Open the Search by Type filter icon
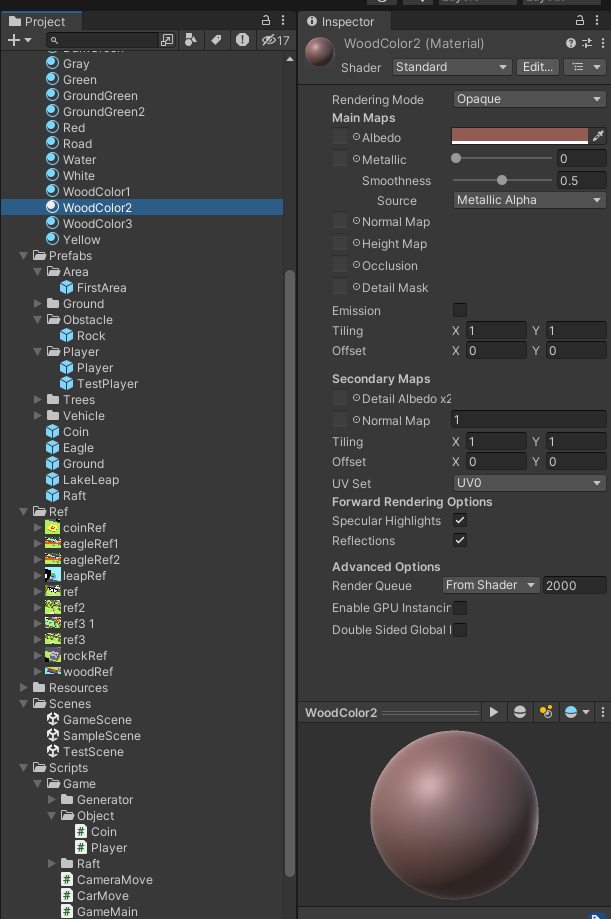Viewport: 611px width, 919px height. (191, 40)
